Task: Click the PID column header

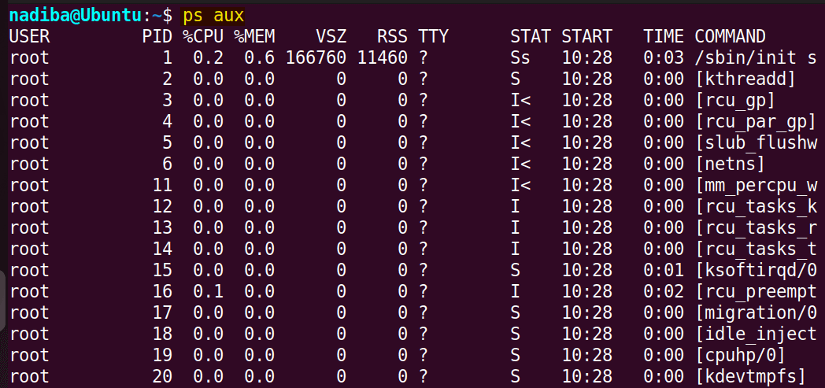Action: point(157,36)
